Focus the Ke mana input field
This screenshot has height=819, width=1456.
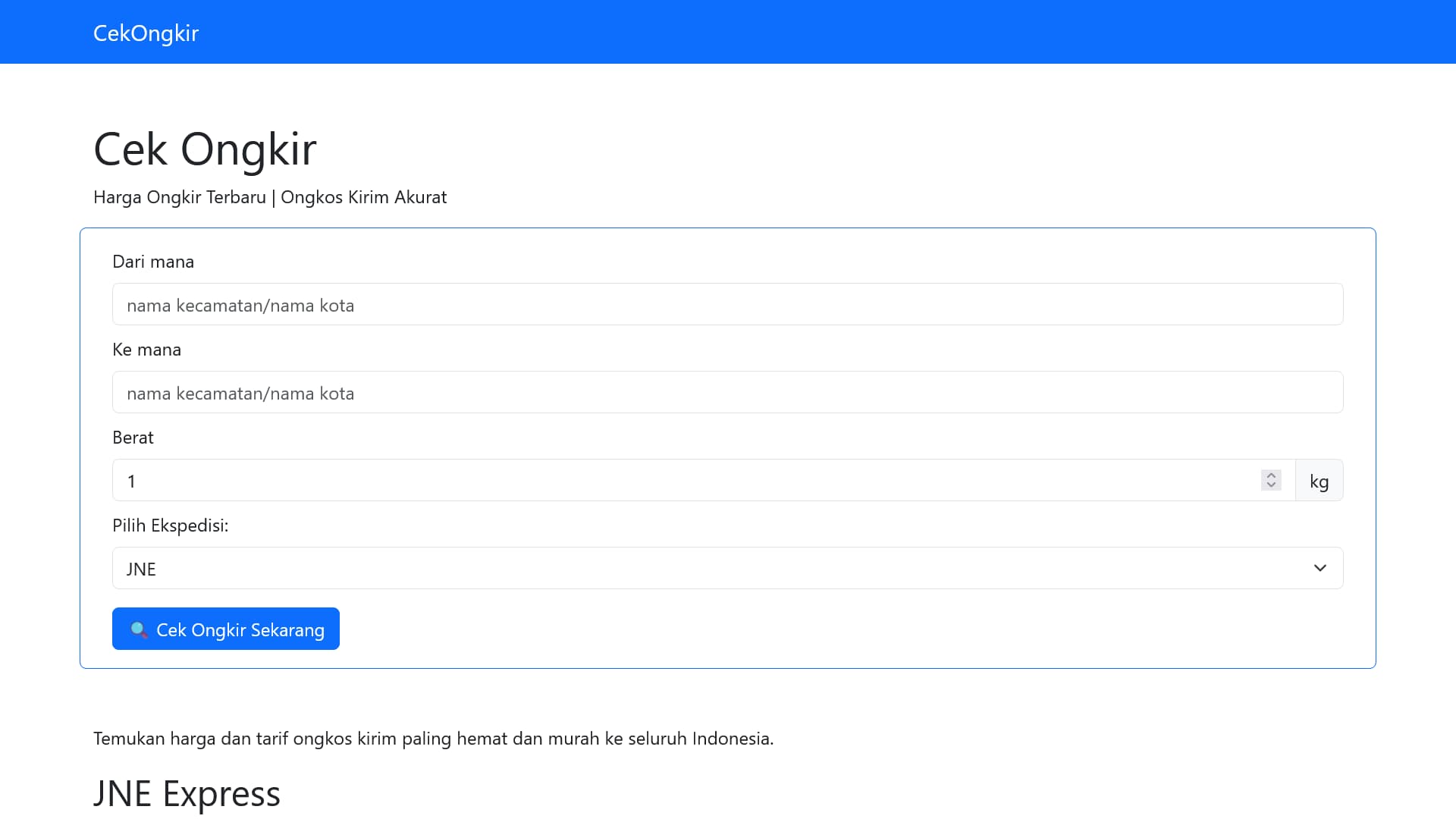pos(726,392)
